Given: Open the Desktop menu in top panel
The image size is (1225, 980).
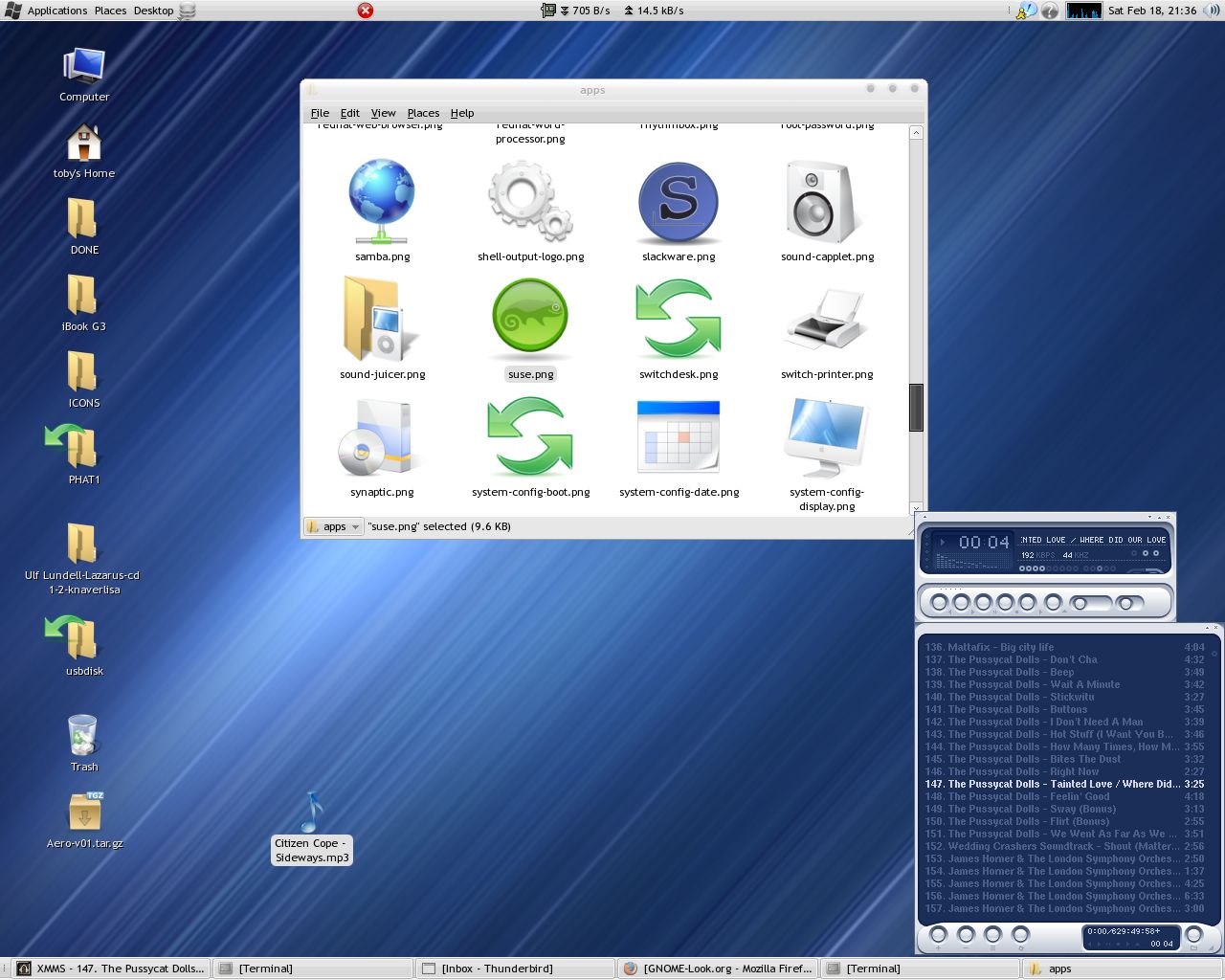Looking at the screenshot, I should (153, 11).
